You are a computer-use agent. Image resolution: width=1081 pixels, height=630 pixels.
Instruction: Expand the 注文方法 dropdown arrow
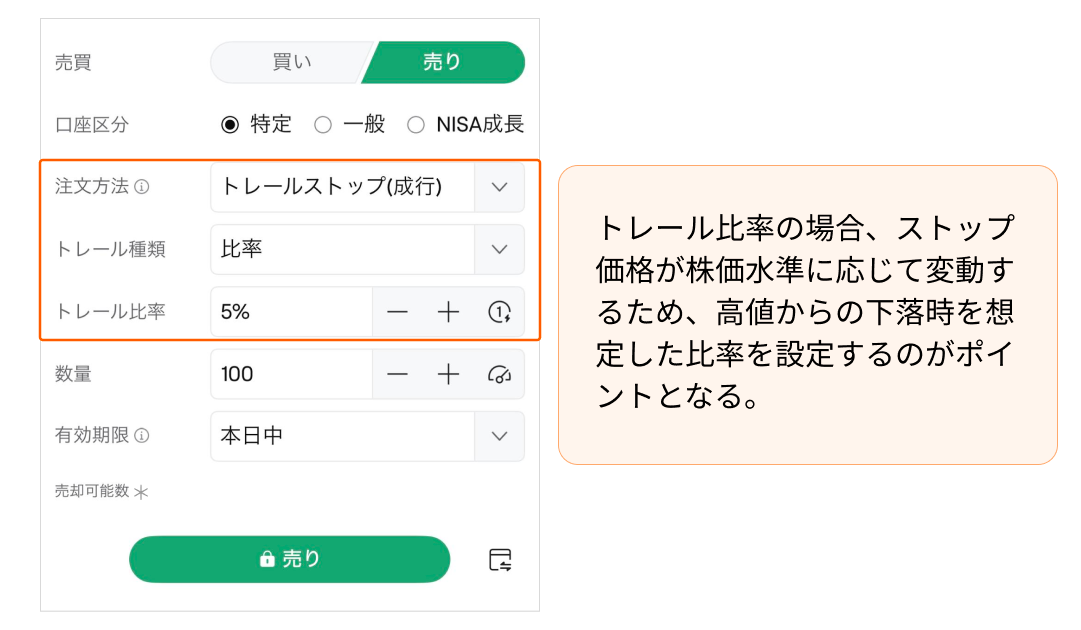[500, 187]
